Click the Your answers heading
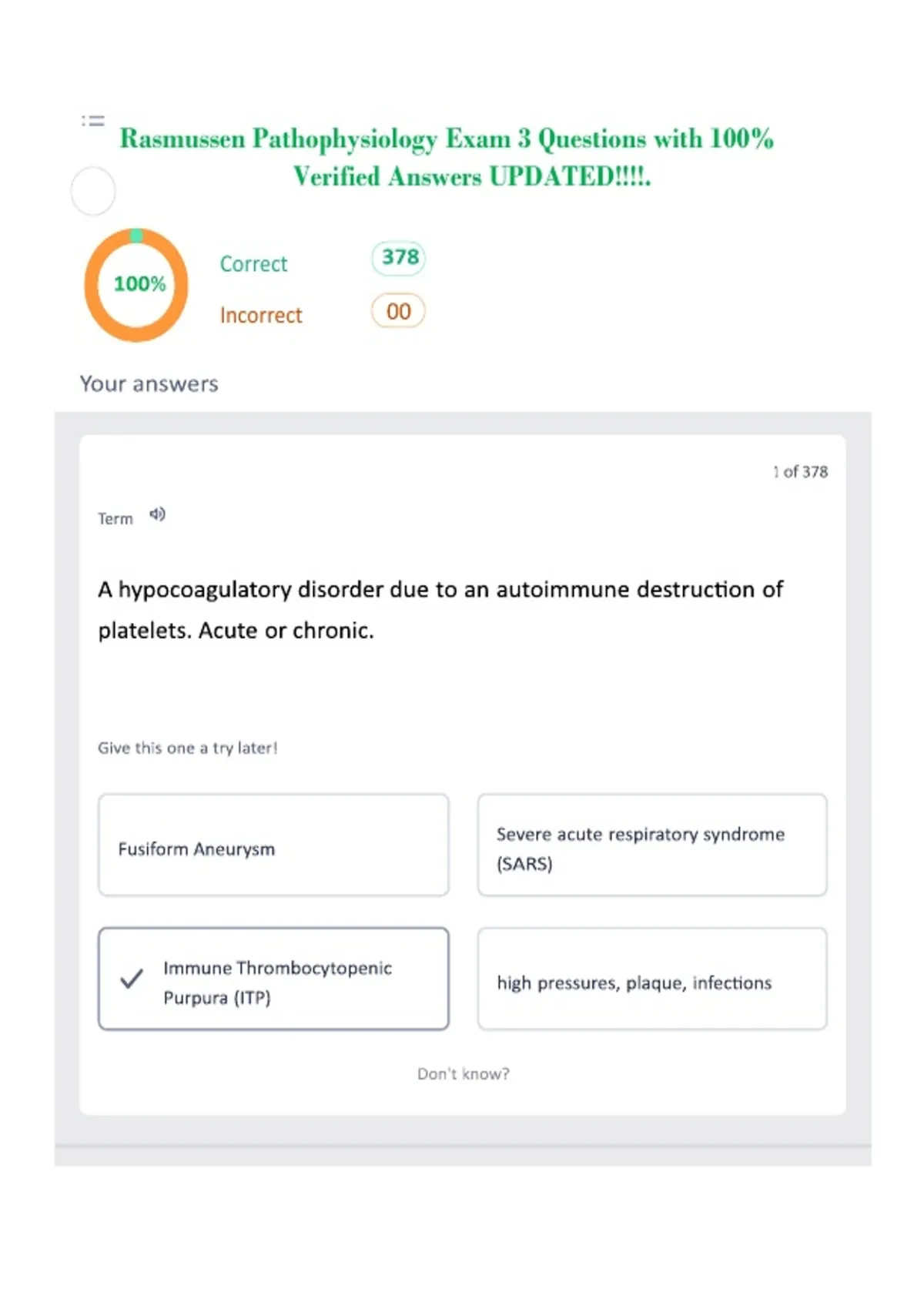 pyautogui.click(x=149, y=383)
